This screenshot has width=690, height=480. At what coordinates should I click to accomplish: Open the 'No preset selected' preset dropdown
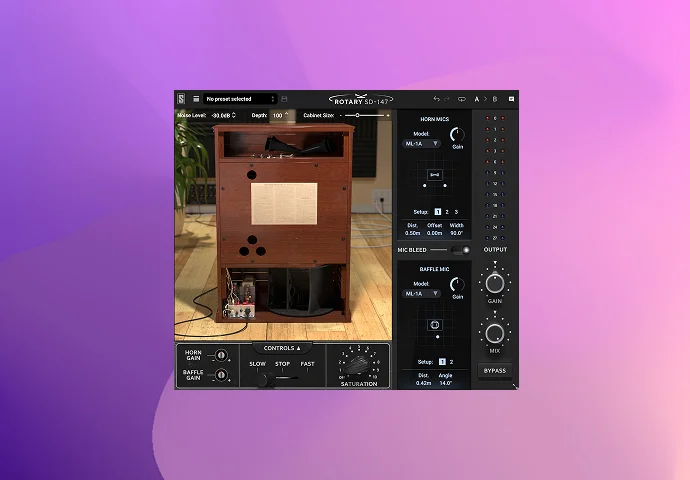pyautogui.click(x=240, y=99)
